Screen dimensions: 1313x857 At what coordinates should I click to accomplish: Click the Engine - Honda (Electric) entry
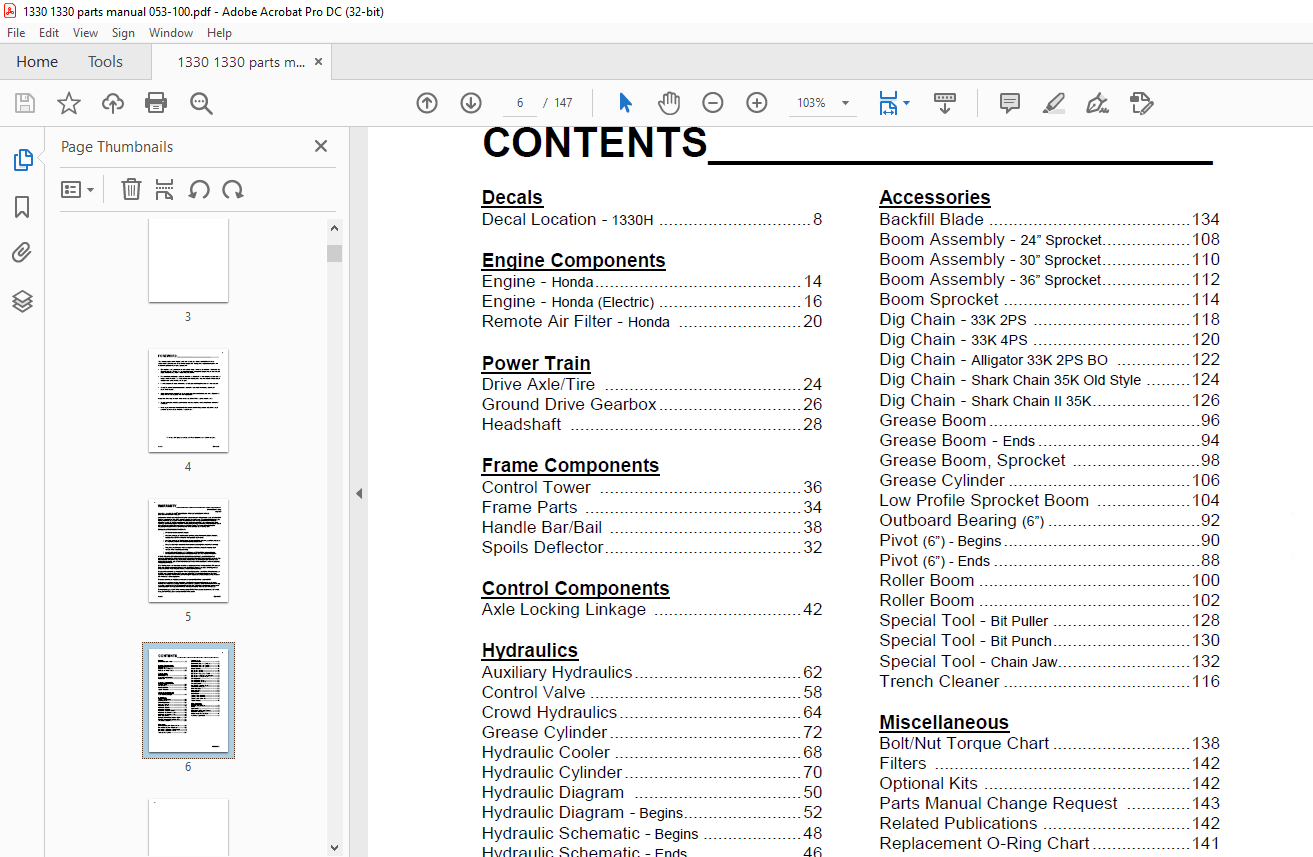652,302
